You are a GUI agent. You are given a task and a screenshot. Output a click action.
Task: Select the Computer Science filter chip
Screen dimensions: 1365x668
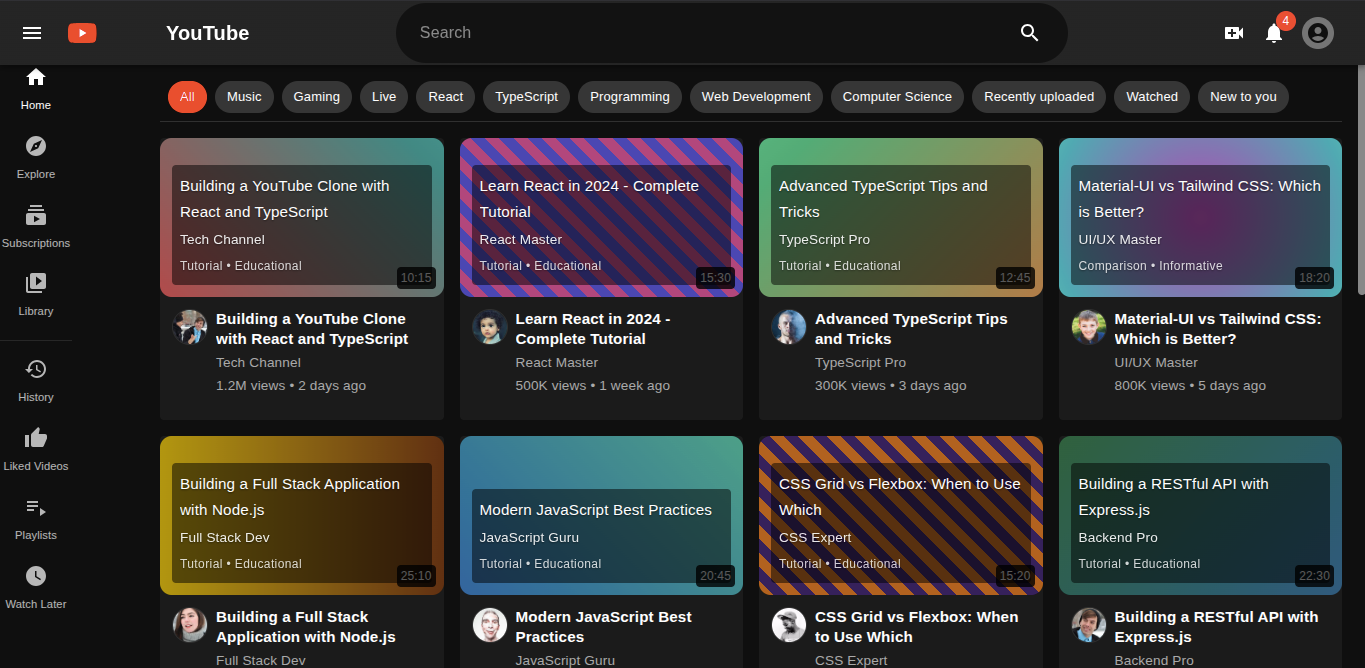coord(897,97)
